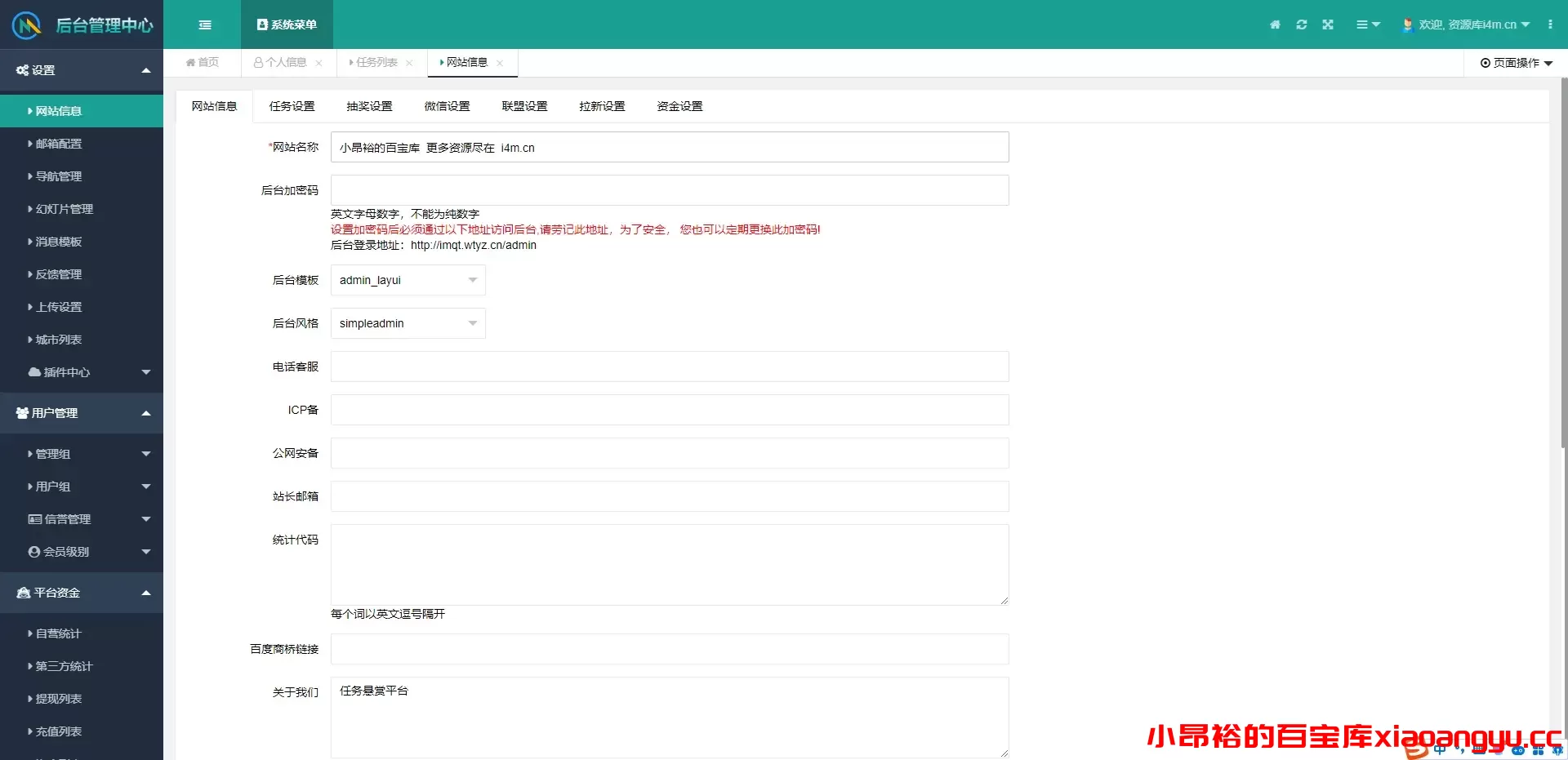This screenshot has width=1568, height=760.
Task: Collapse the 设置 sidebar section
Action: click(82, 70)
